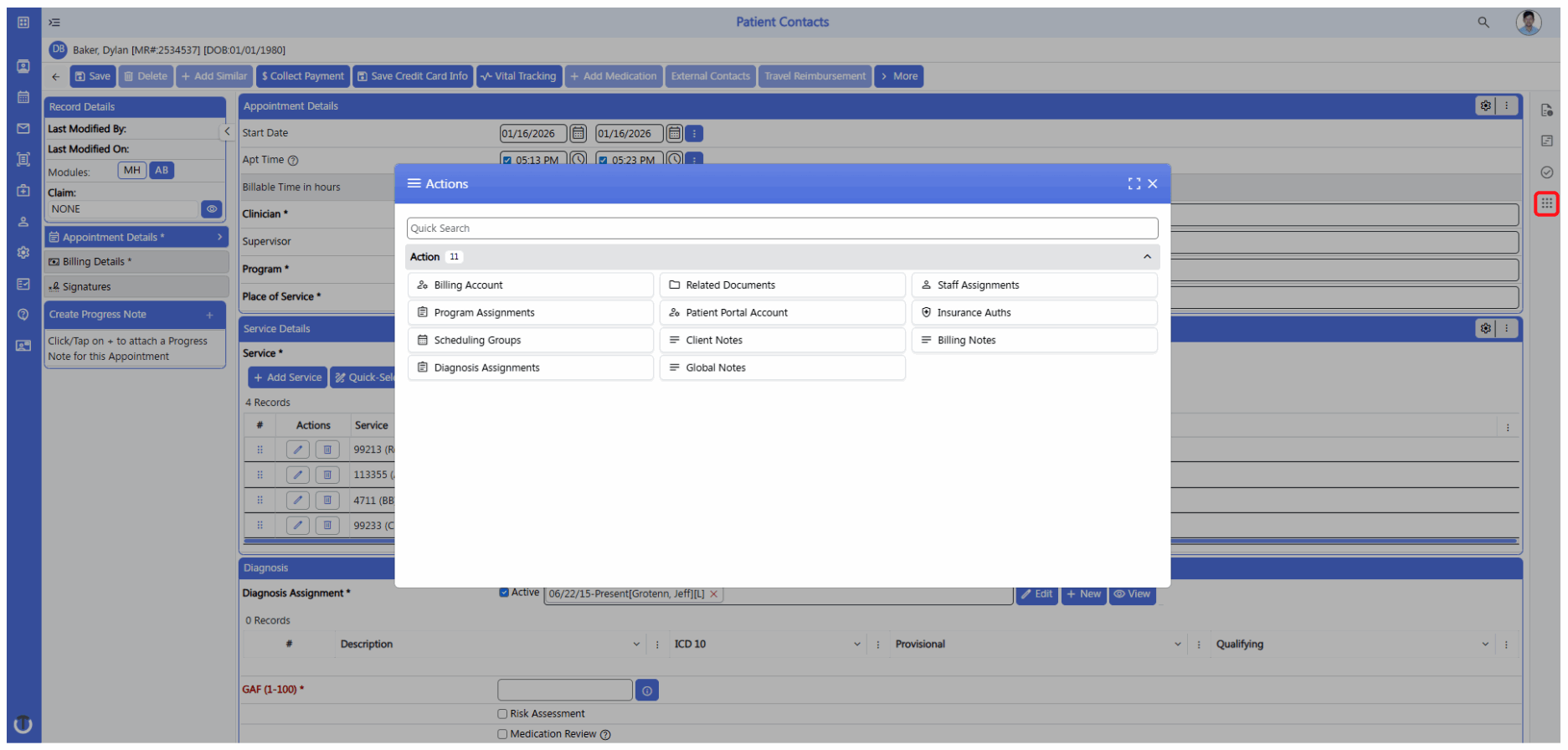Open the Description column dropdown

click(636, 645)
